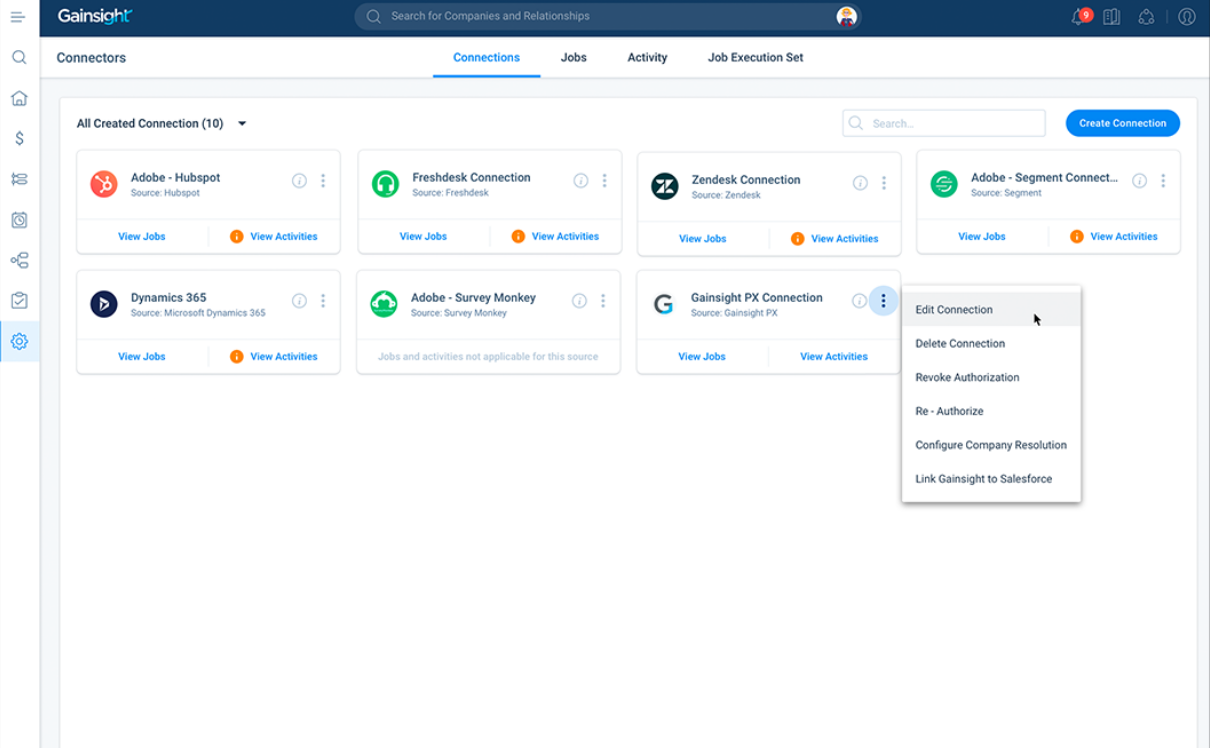The width and height of the screenshot is (1210, 748).
Task: Close the Gainsight PX Connection options menu
Action: pos(883,301)
